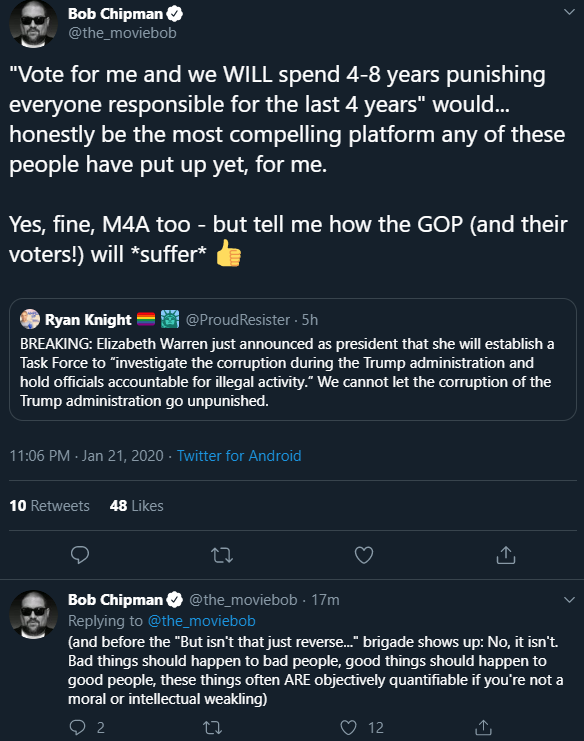This screenshot has width=584, height=741.
Task: Open Bob Chipman's profile picture at top
Action: (33, 24)
